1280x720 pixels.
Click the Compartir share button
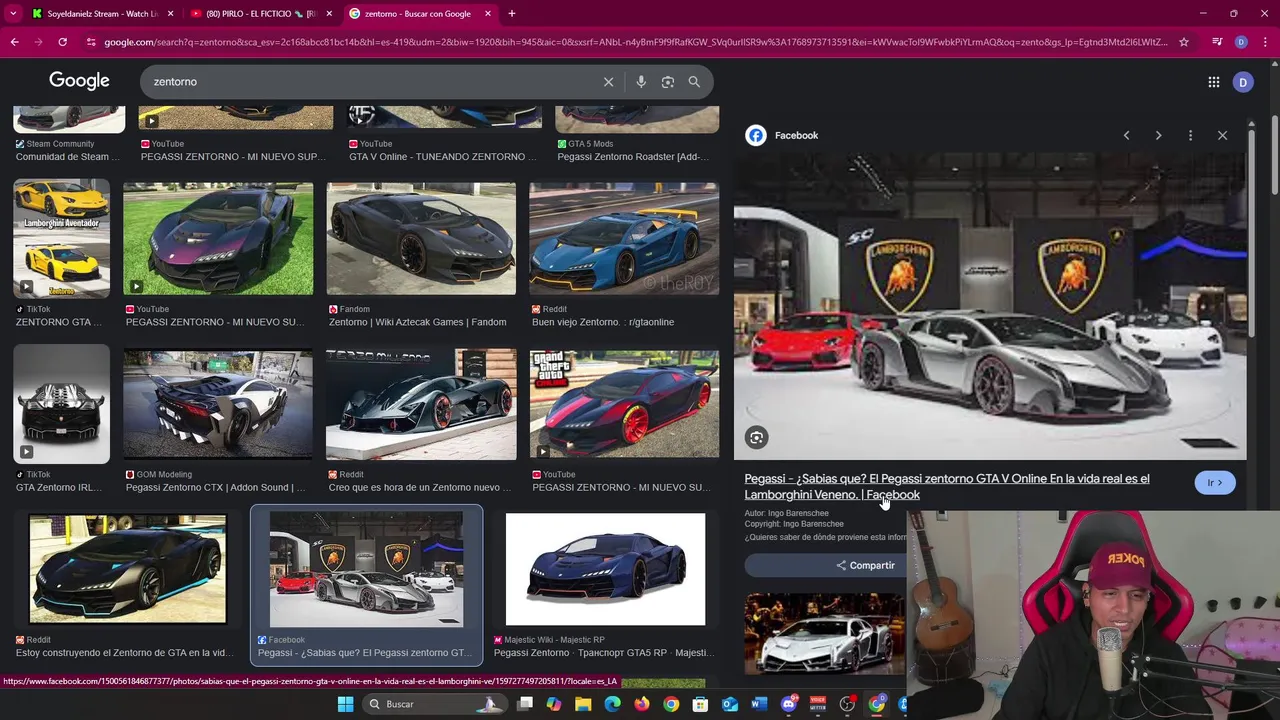coord(865,565)
